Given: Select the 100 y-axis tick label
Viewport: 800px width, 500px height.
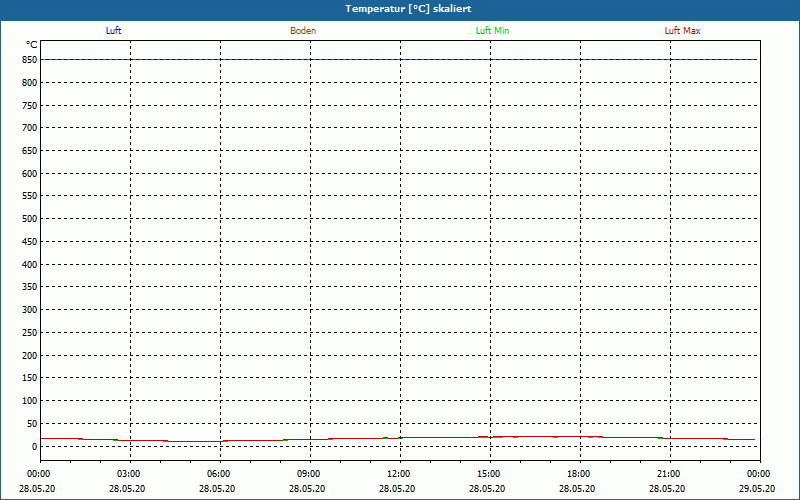Looking at the screenshot, I should (29, 401).
